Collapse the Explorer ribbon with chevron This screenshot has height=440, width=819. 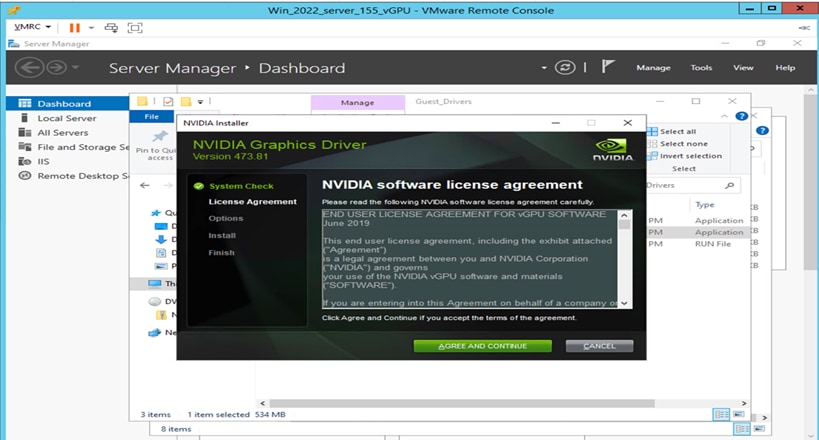pos(724,116)
